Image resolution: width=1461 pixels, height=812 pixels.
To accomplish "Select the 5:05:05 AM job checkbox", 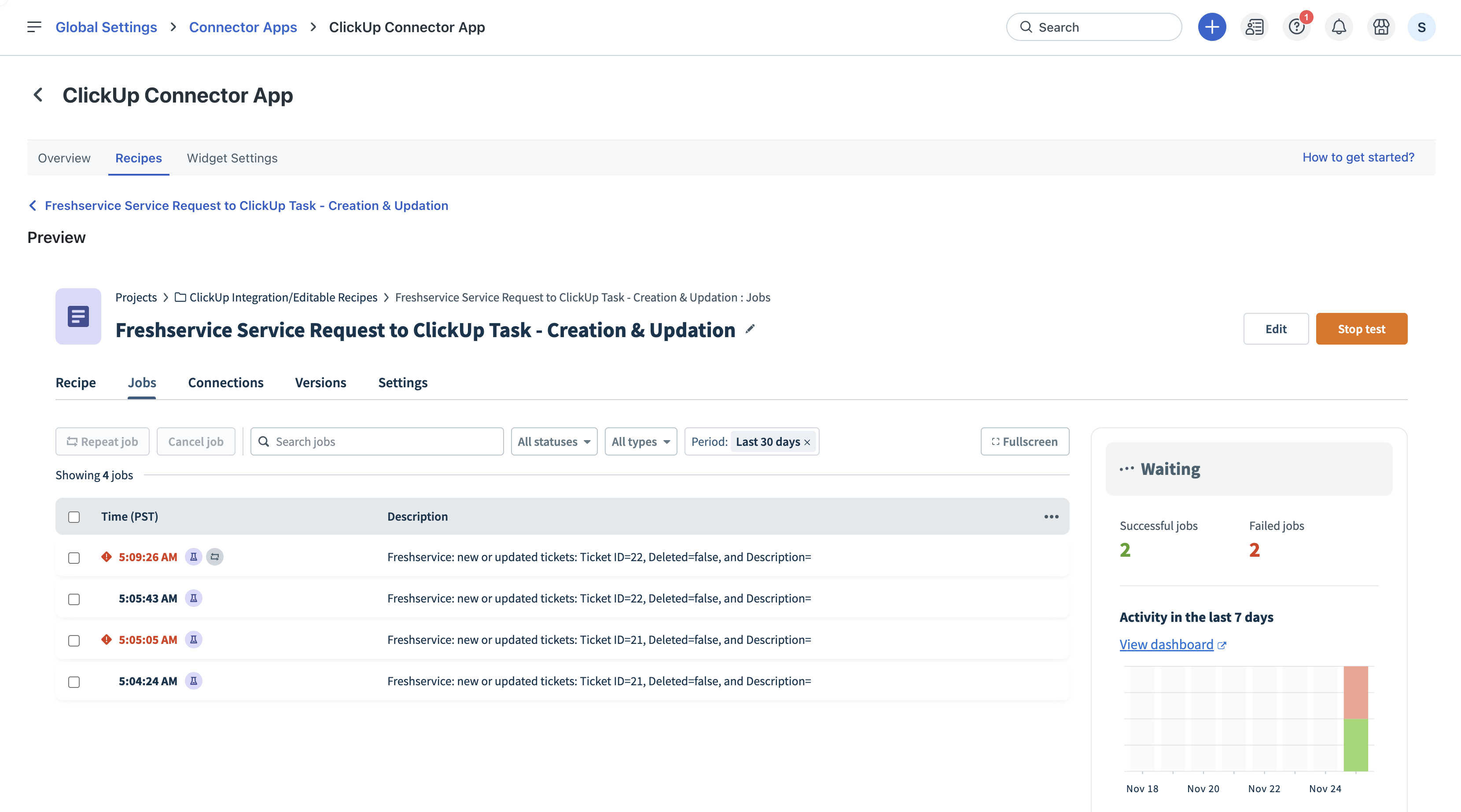I will coord(74,641).
